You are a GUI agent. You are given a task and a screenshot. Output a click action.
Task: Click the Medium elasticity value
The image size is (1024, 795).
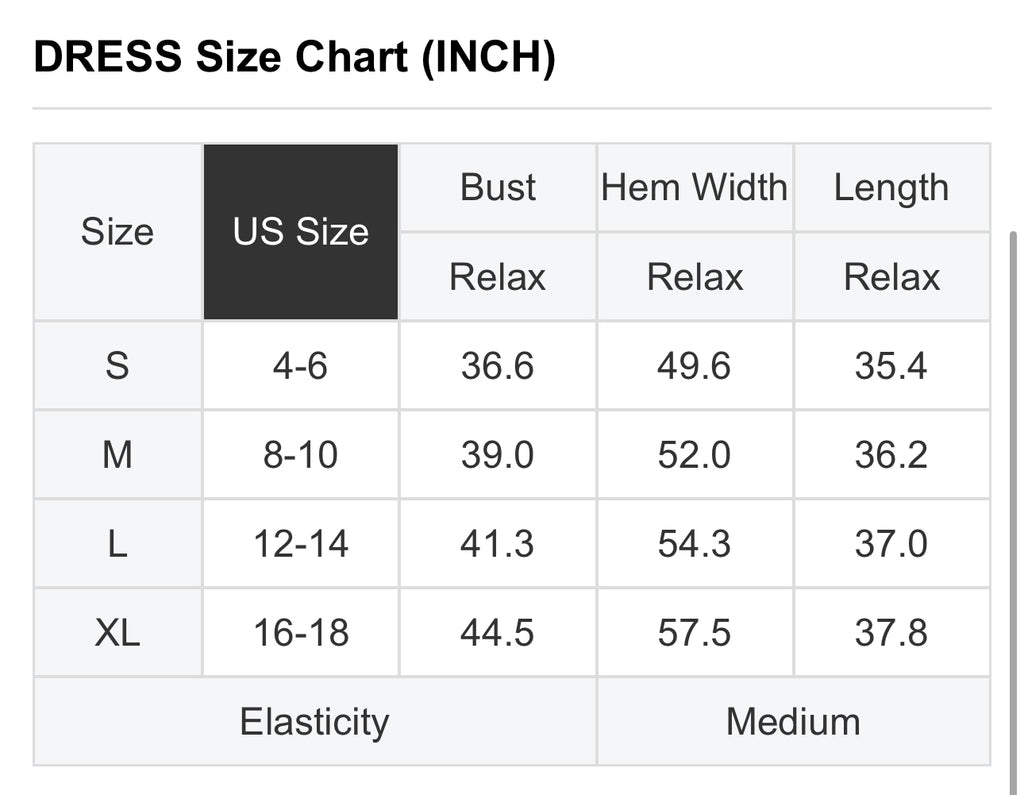tap(793, 722)
